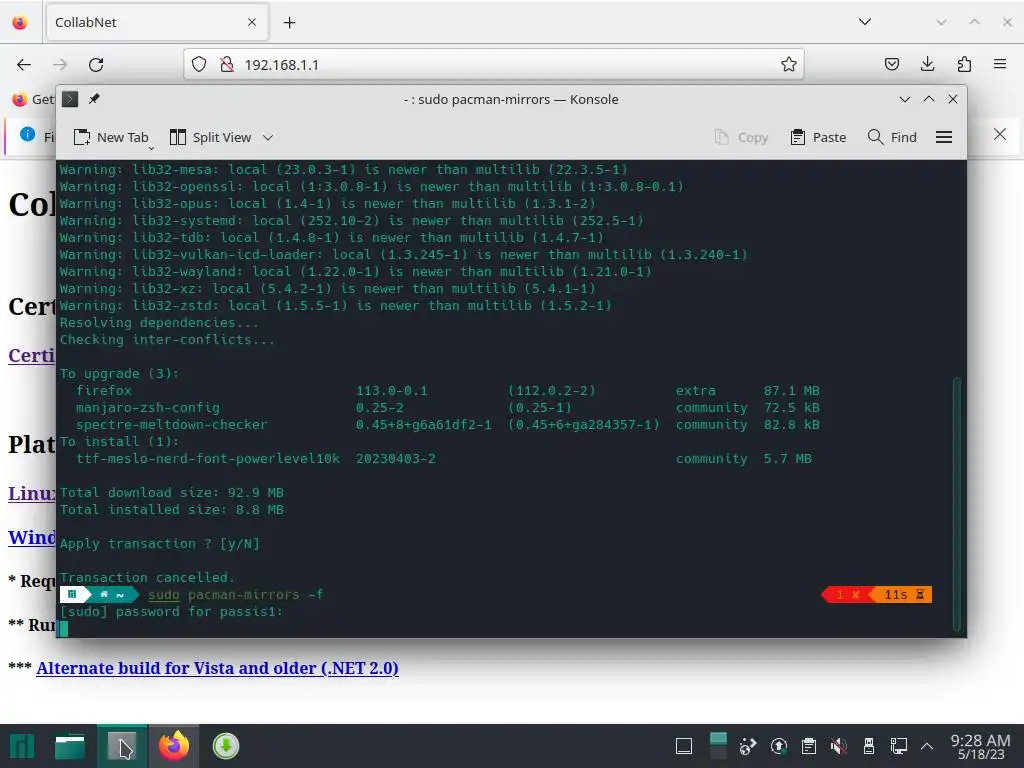Click the 'Total download size: 92.9 MB' line

171,492
